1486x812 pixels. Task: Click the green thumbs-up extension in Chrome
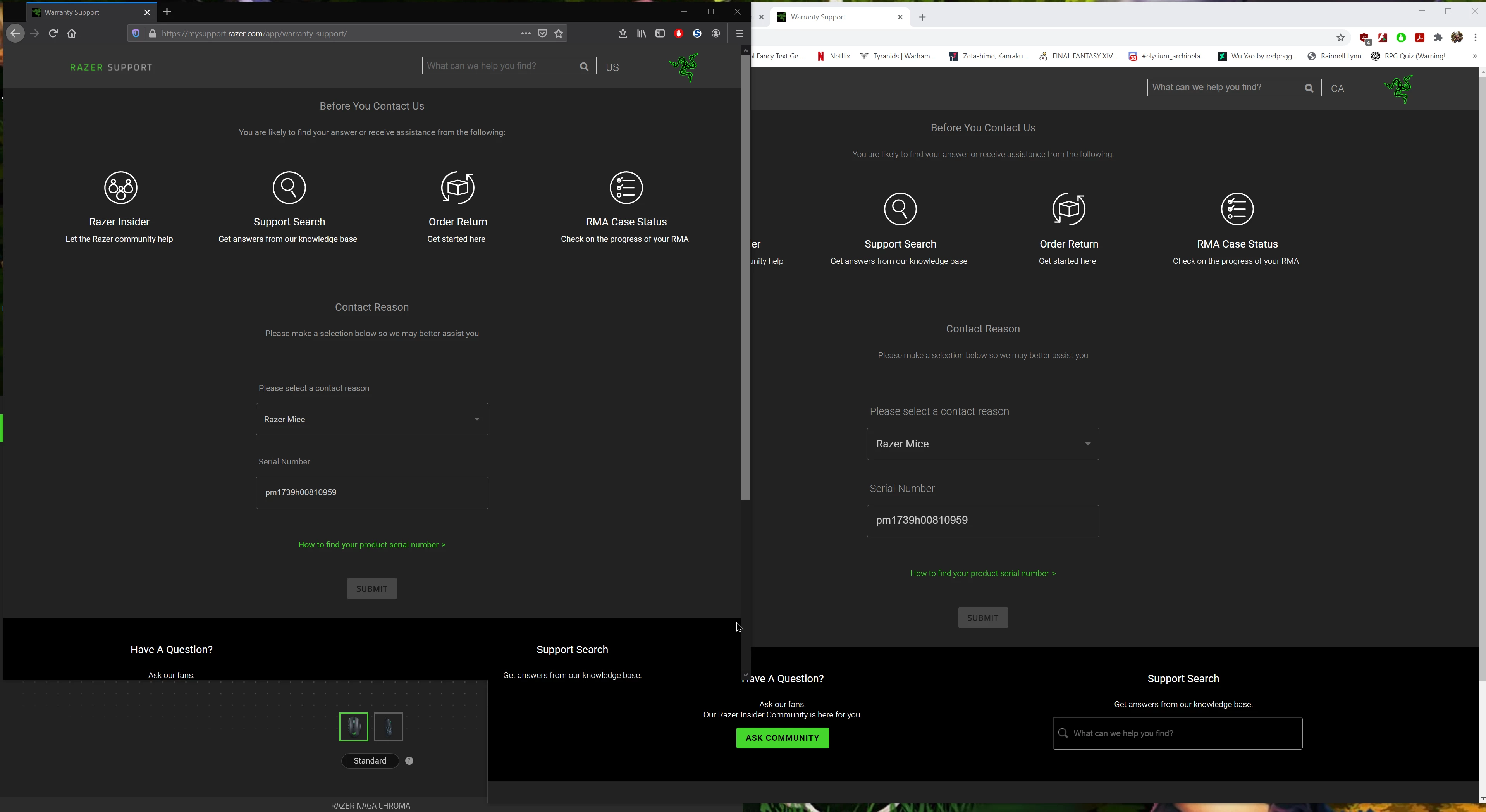pyautogui.click(x=1401, y=37)
